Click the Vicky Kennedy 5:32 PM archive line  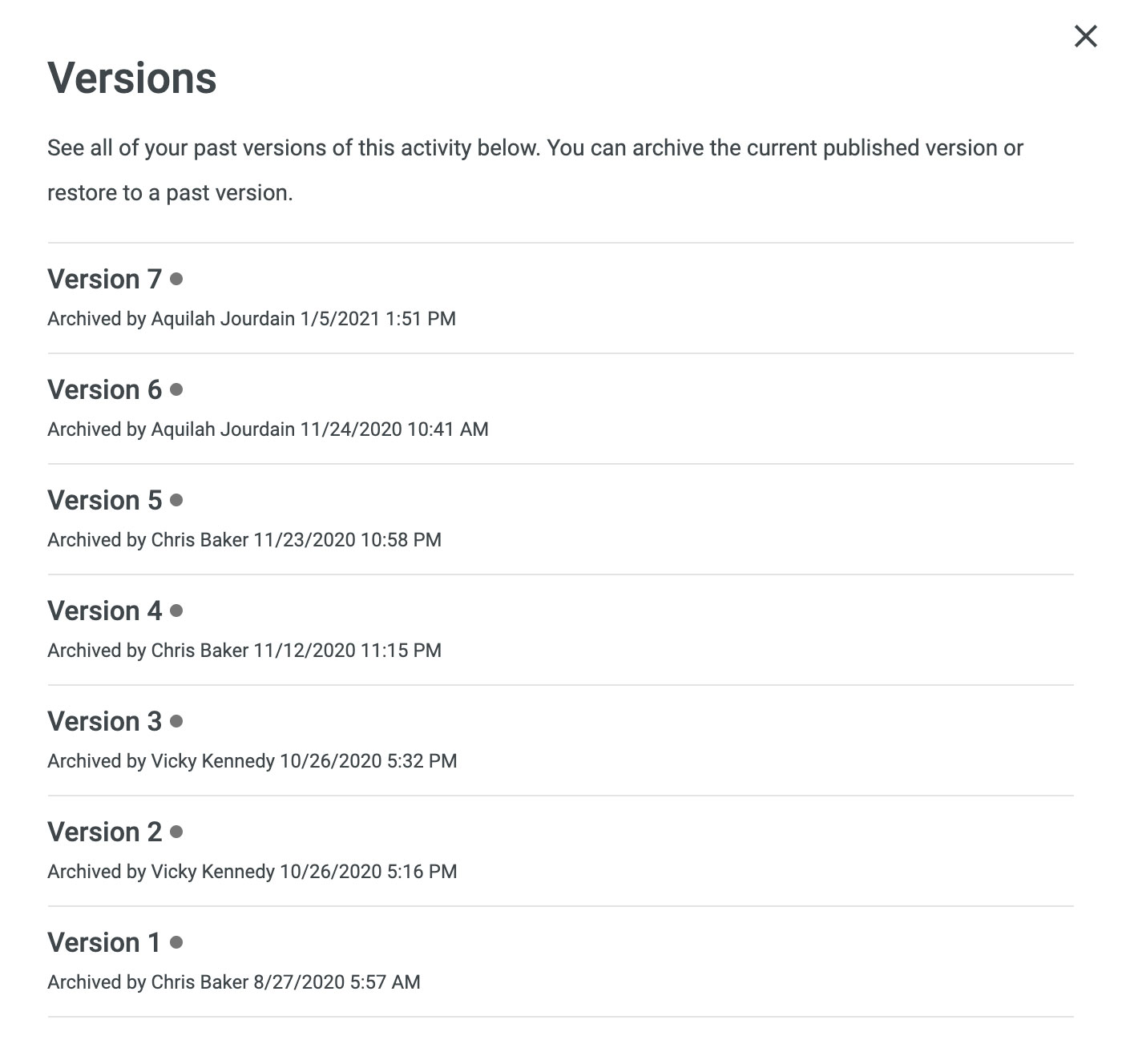(252, 761)
